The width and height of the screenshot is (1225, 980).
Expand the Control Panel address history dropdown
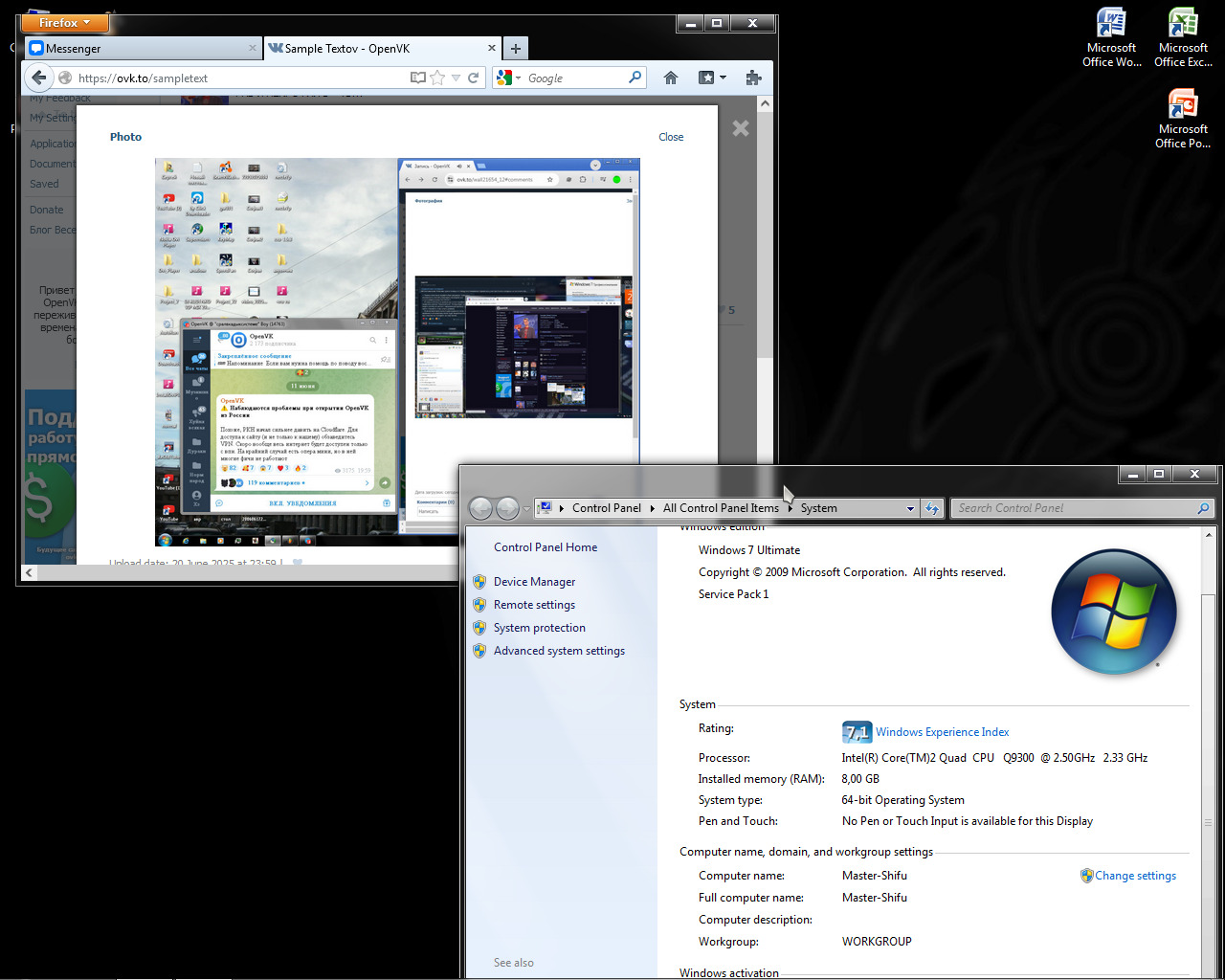coord(910,508)
